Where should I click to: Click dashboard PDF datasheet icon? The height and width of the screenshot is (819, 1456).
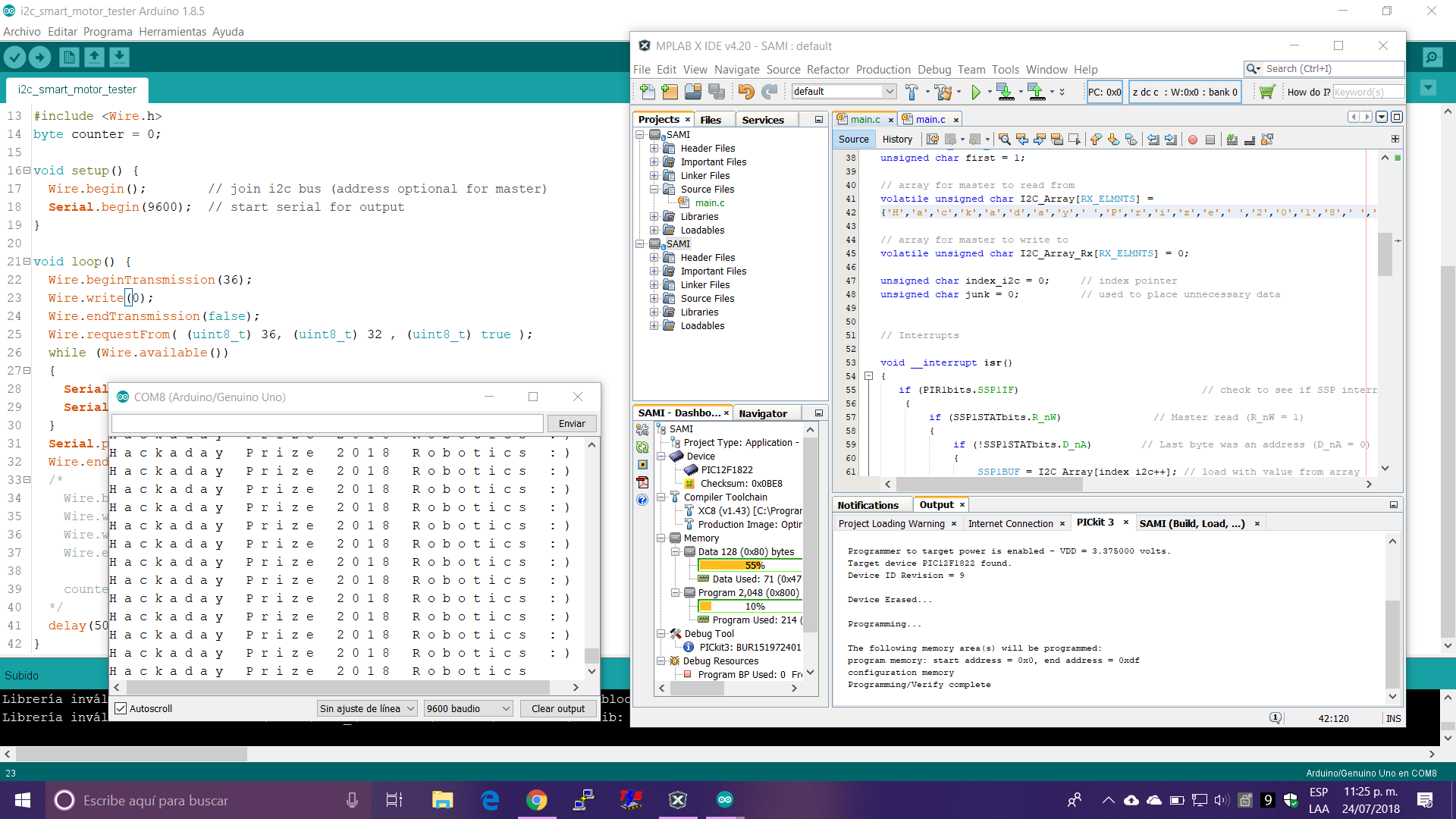[642, 482]
